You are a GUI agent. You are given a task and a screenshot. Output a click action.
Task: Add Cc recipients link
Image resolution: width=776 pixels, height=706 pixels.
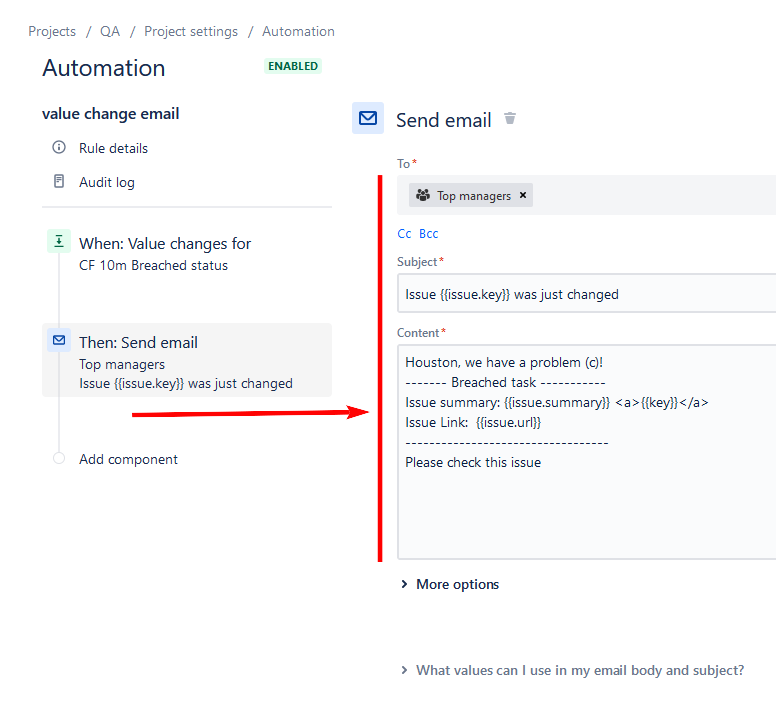click(x=404, y=234)
